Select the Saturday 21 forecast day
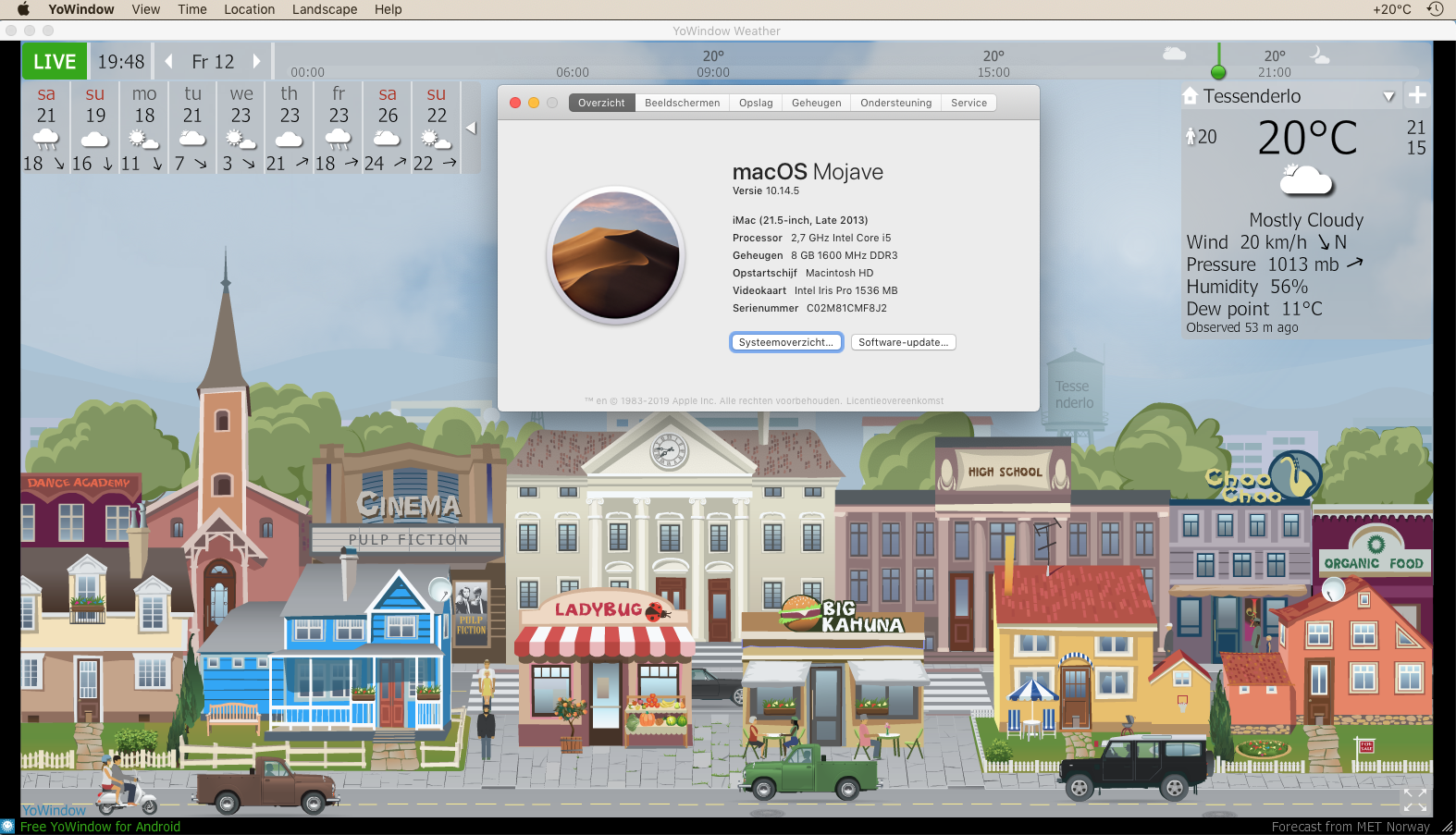Image resolution: width=1456 pixels, height=835 pixels. click(46, 128)
